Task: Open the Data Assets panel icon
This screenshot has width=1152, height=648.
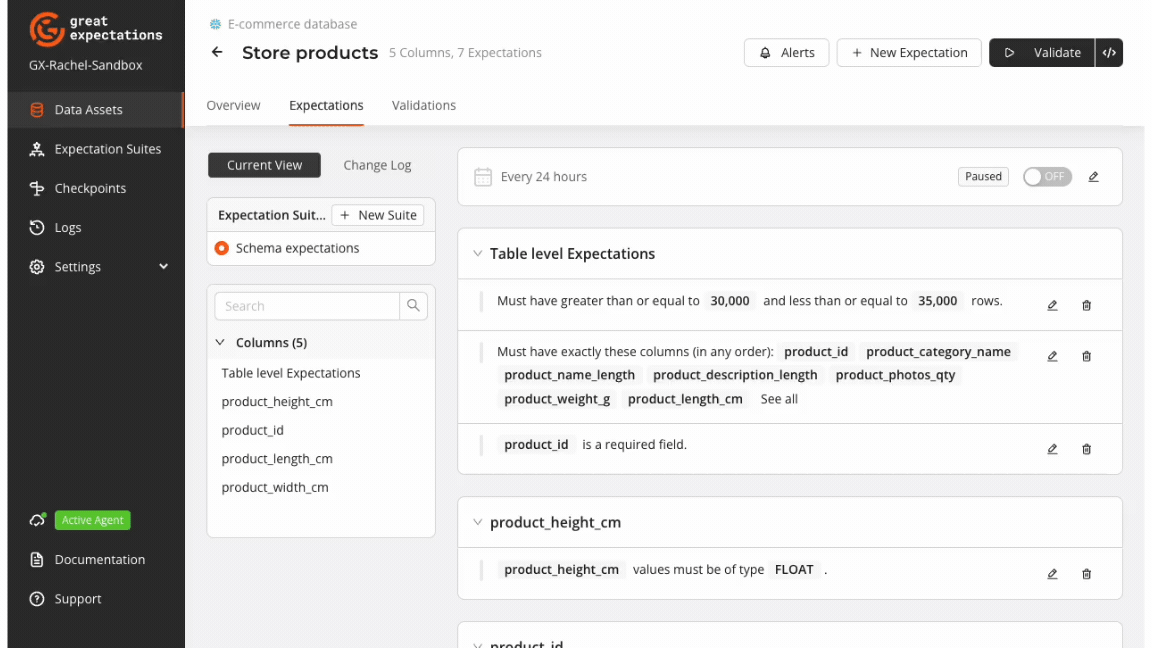Action: point(35,110)
